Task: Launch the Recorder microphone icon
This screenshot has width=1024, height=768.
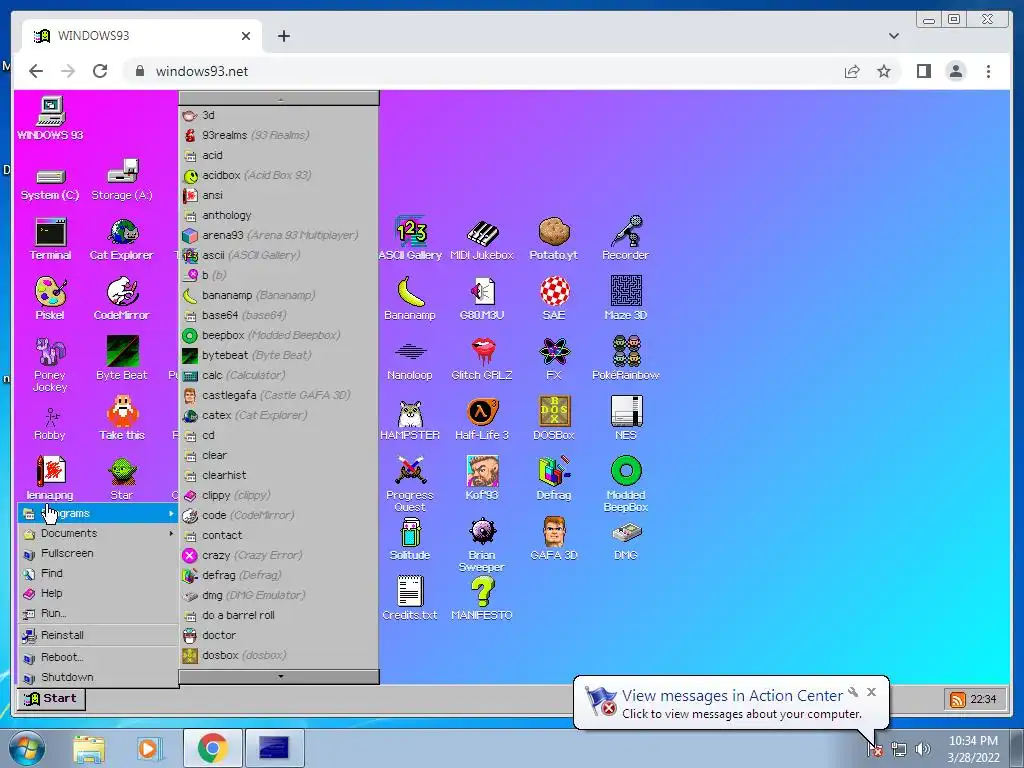Action: click(x=626, y=238)
